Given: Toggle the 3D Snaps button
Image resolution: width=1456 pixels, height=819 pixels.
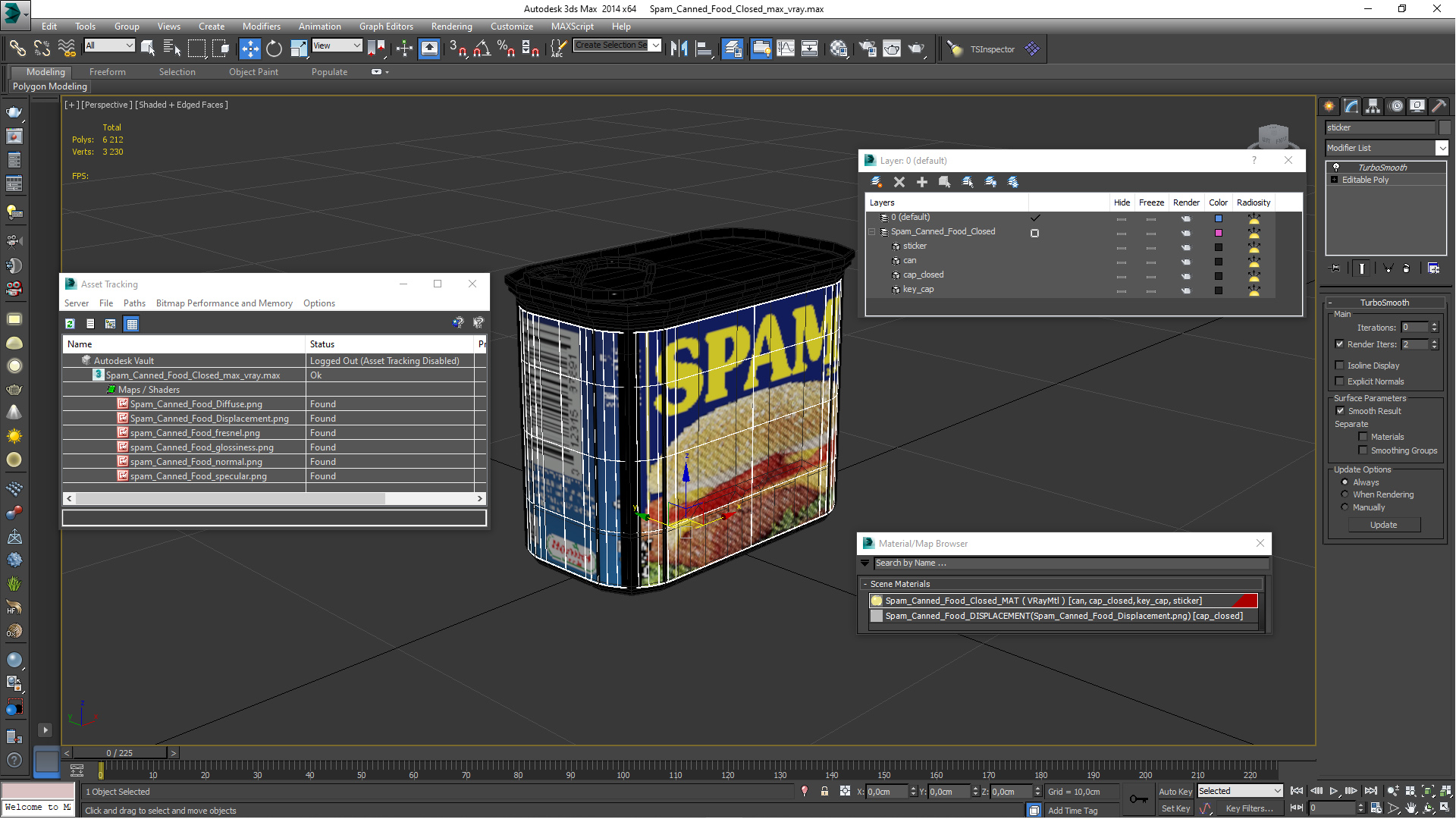Looking at the screenshot, I should point(457,49).
